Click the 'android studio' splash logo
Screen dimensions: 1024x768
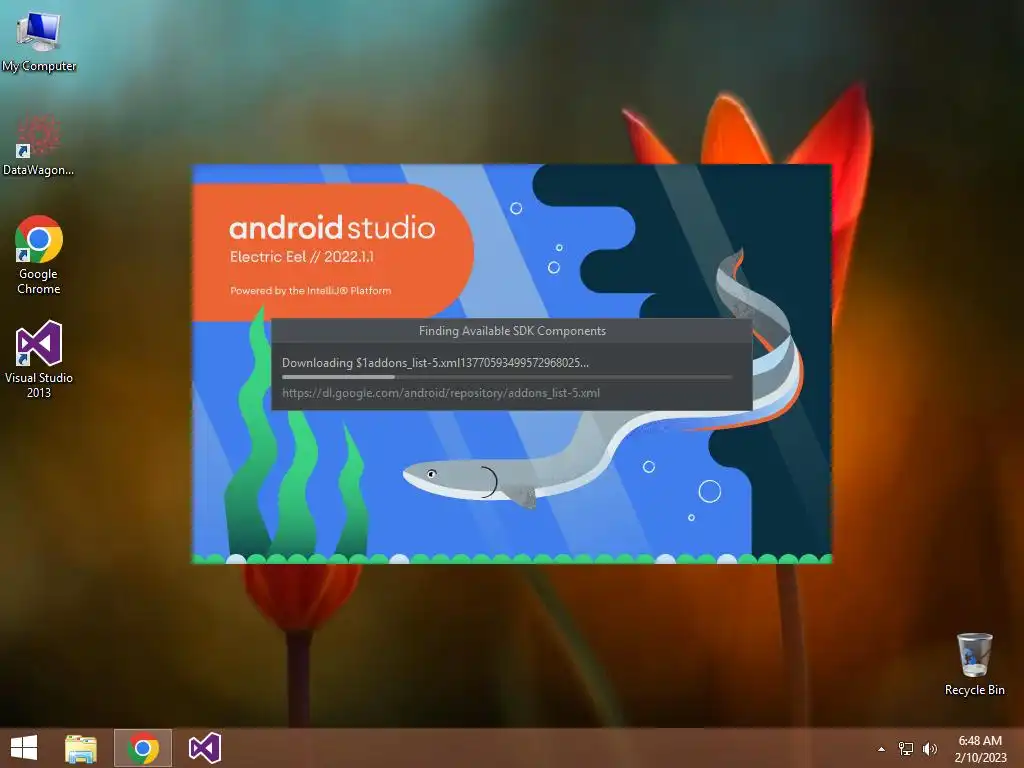point(332,228)
